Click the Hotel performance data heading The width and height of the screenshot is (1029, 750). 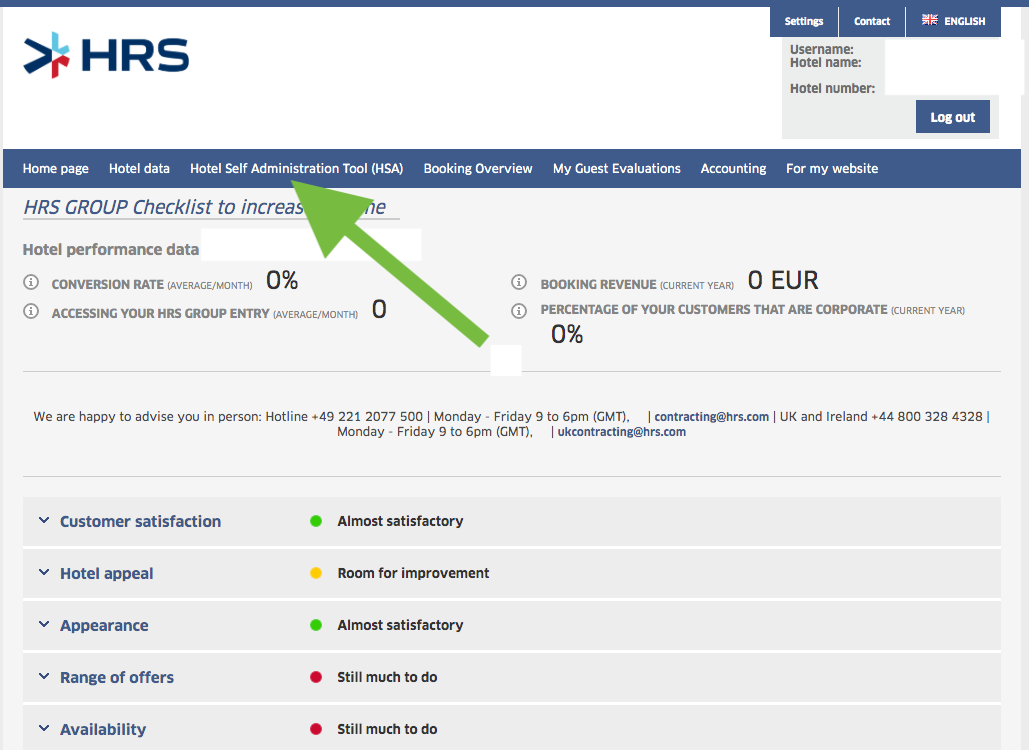click(111, 249)
